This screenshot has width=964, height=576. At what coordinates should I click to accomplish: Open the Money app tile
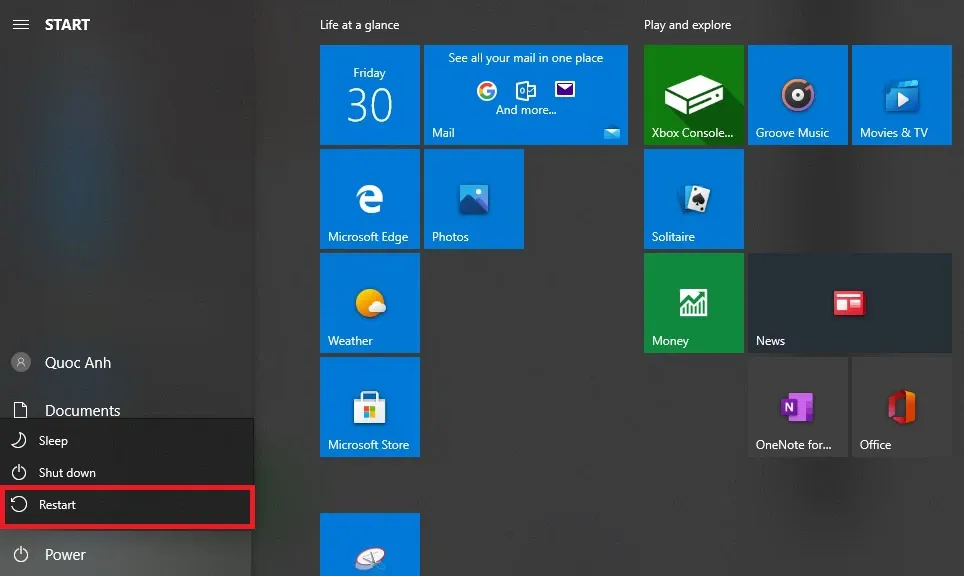tap(693, 303)
